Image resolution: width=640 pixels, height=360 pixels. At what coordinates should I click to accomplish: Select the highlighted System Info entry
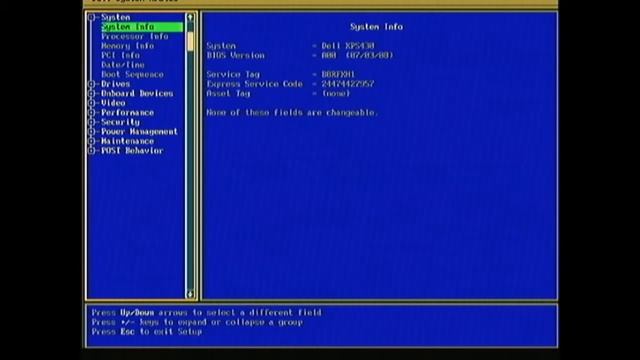tap(142, 27)
